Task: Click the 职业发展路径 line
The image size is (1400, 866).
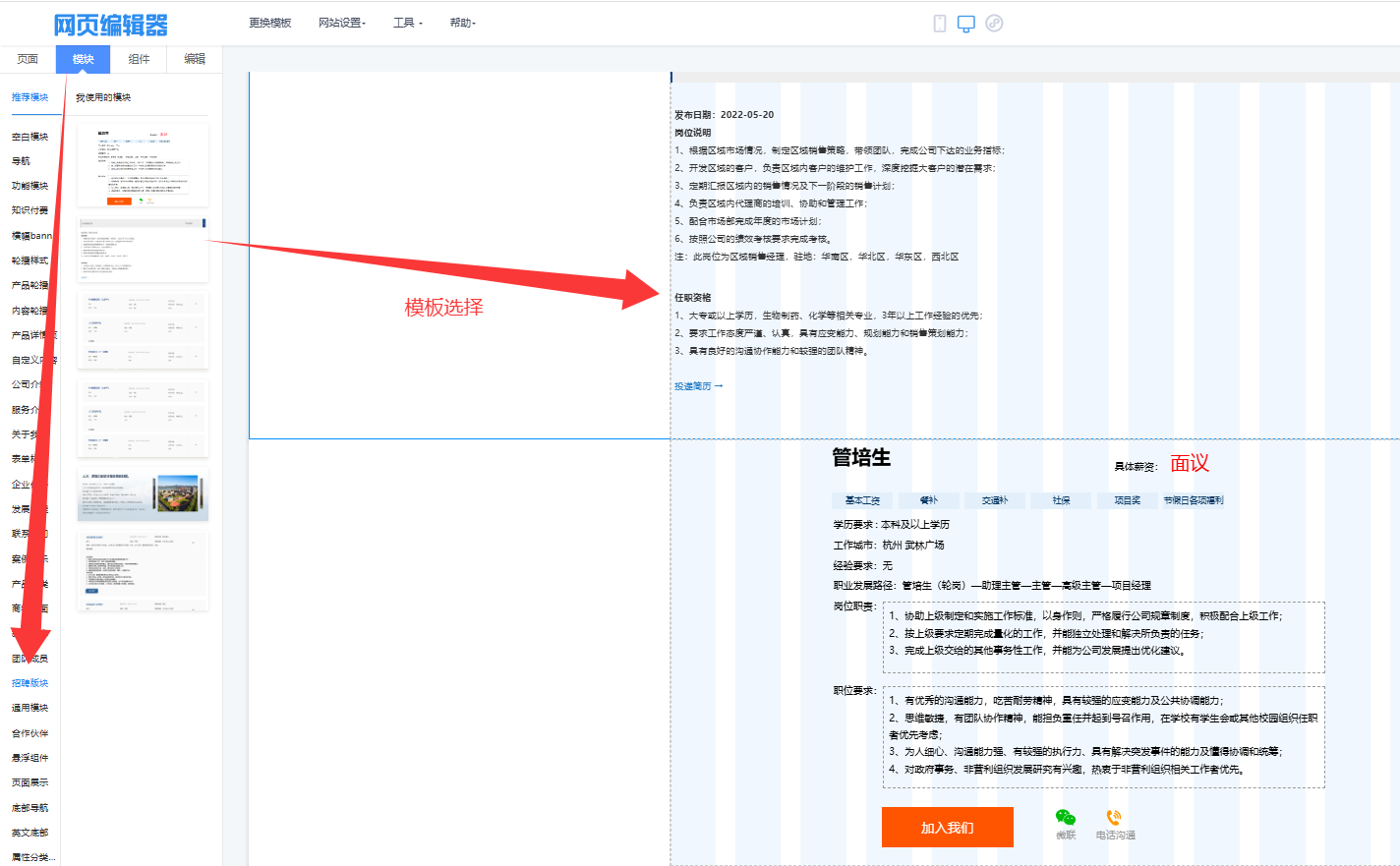Action: pos(992,586)
